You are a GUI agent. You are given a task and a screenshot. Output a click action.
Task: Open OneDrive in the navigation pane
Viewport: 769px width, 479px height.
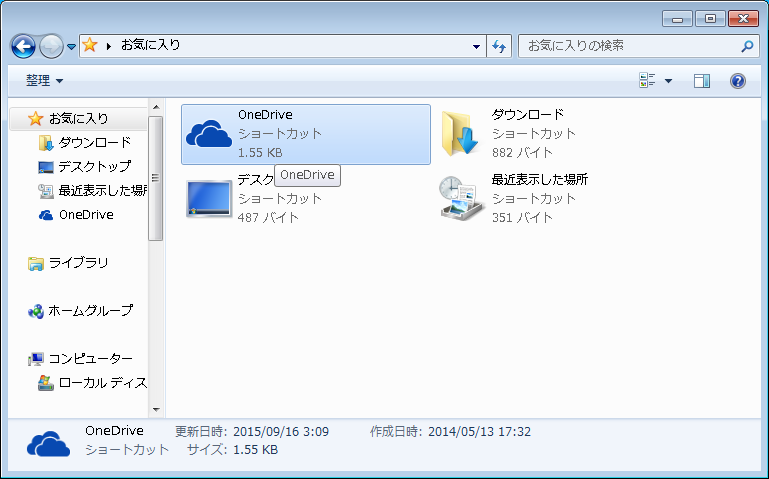coord(76,215)
